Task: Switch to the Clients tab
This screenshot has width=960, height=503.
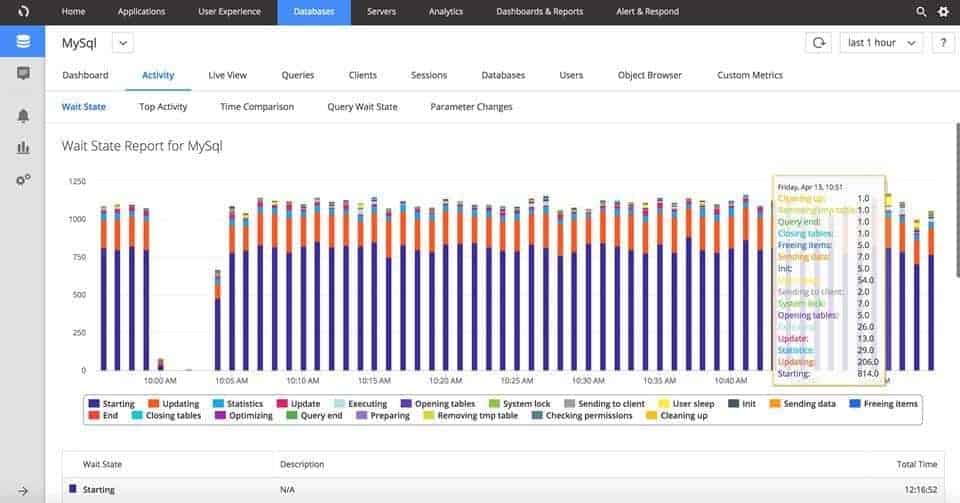Action: [362, 75]
